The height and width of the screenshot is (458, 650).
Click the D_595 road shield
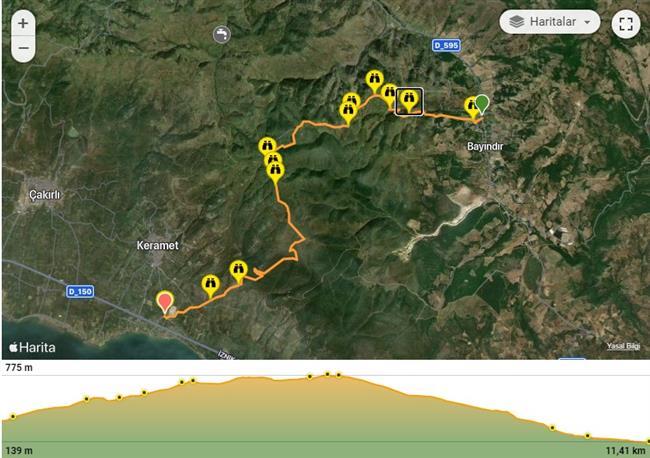click(446, 45)
